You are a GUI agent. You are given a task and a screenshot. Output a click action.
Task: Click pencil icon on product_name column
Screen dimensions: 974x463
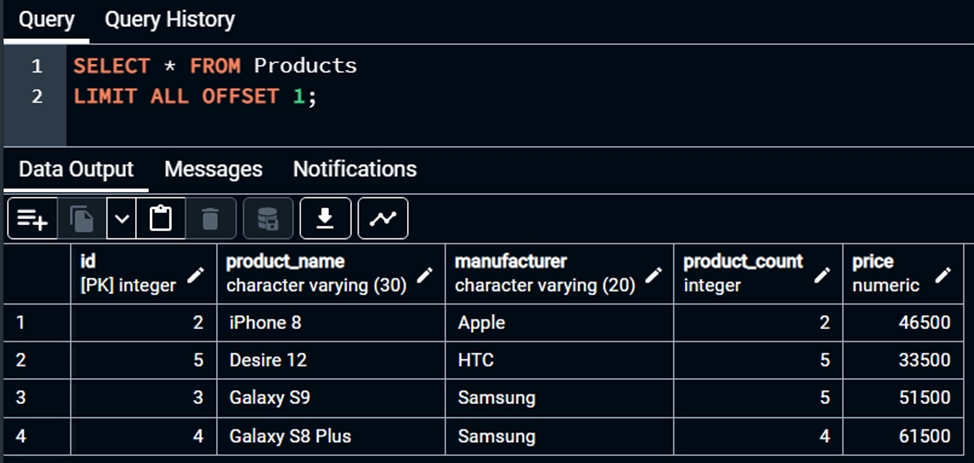[x=425, y=274]
